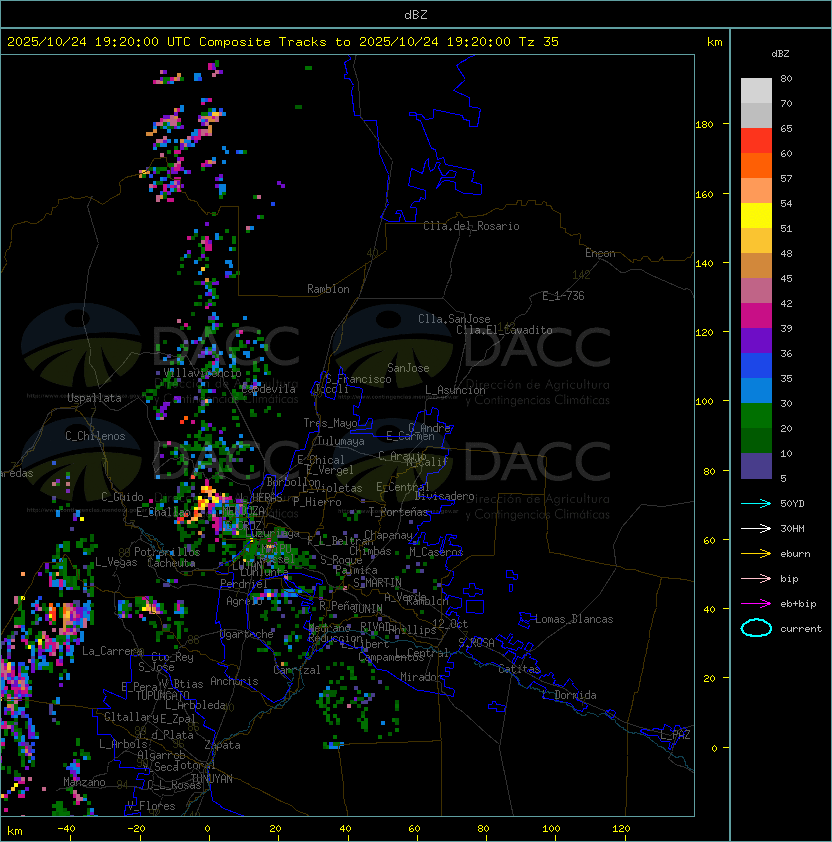832x842 pixels.
Task: Select the mauve 42-45 dBZ legend swatch
Action: 756,291
